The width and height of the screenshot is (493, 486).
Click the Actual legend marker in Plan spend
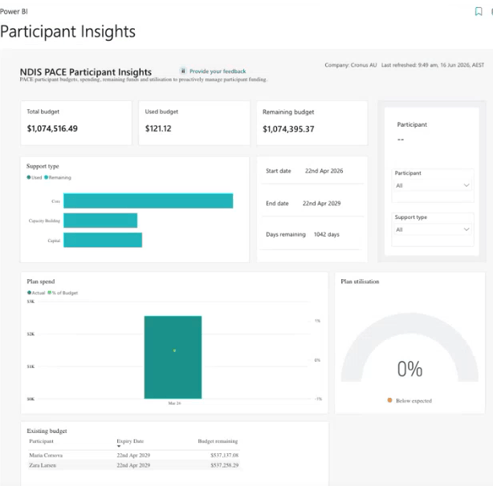(29, 293)
